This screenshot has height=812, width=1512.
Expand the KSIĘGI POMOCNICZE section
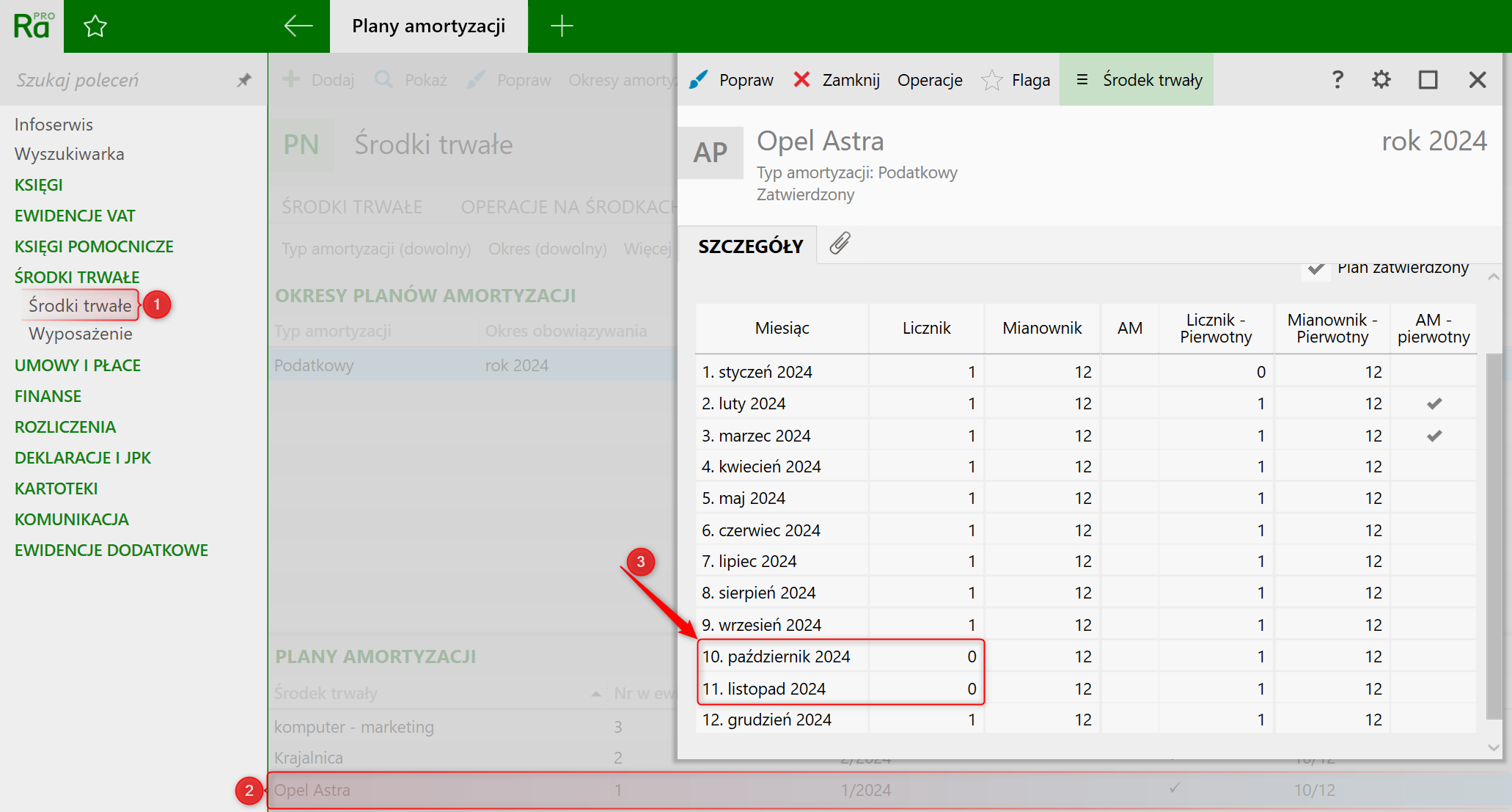click(94, 246)
